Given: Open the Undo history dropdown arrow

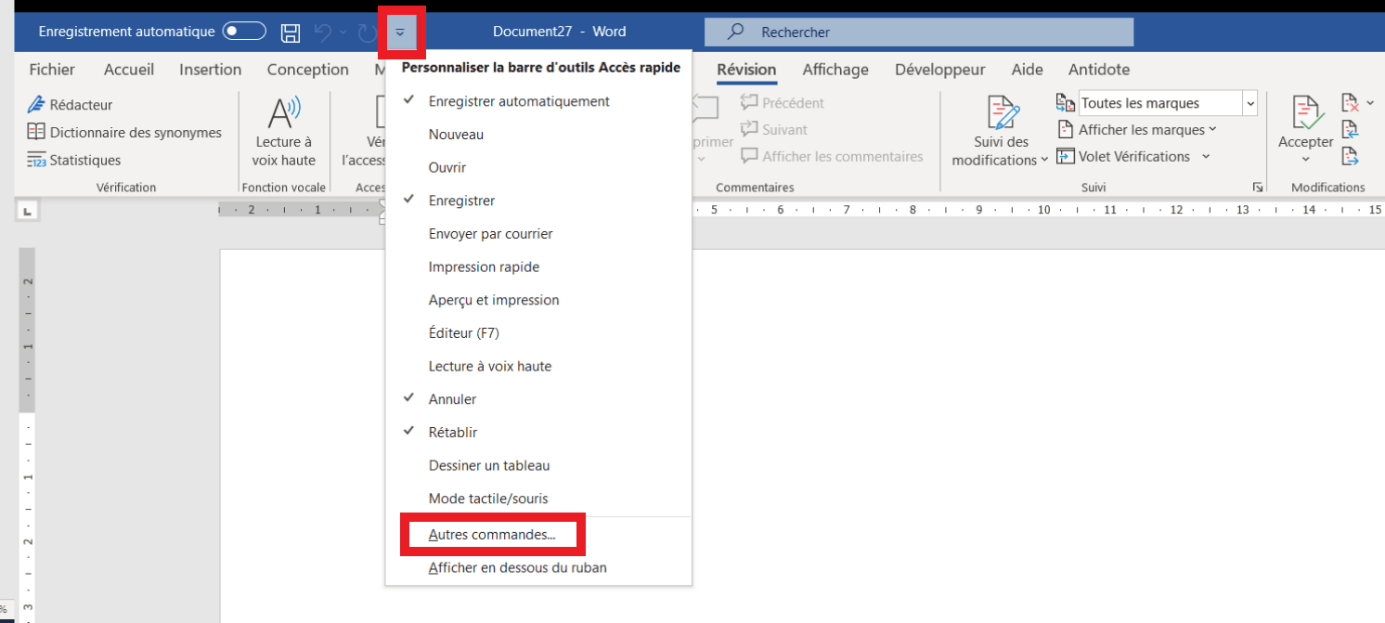Looking at the screenshot, I should click(343, 32).
